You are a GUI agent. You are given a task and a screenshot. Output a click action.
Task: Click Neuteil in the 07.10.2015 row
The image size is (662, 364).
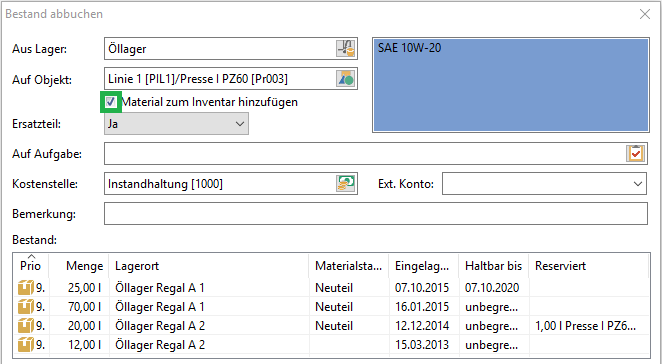point(334,288)
